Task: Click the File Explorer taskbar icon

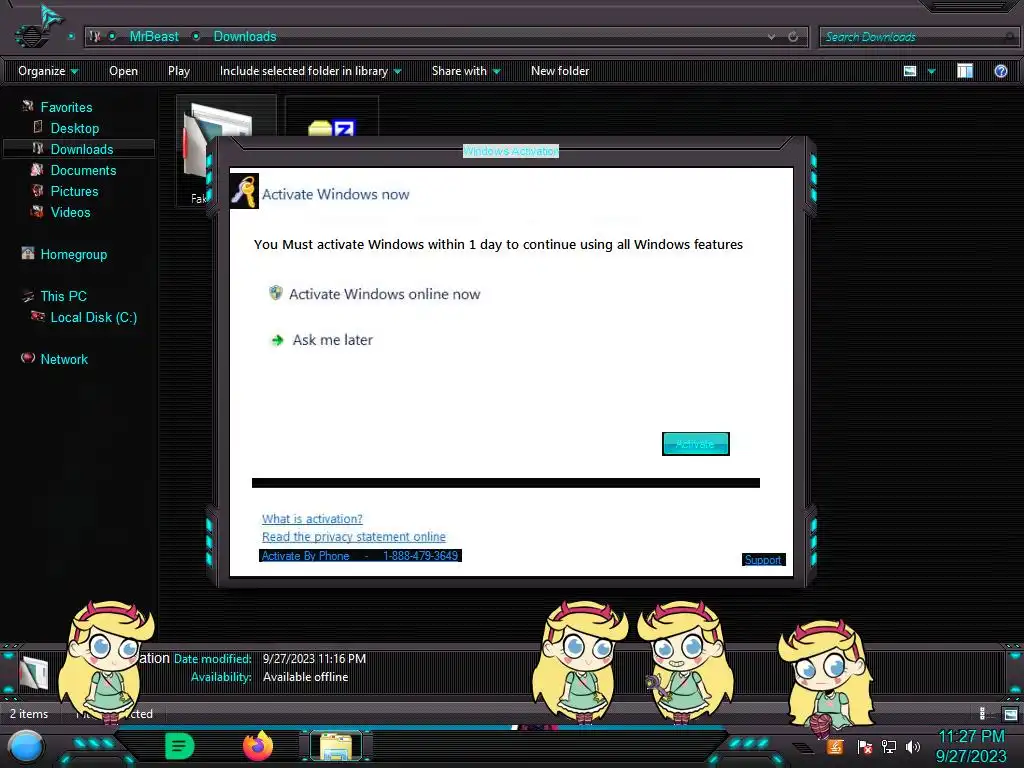Action: [x=336, y=746]
